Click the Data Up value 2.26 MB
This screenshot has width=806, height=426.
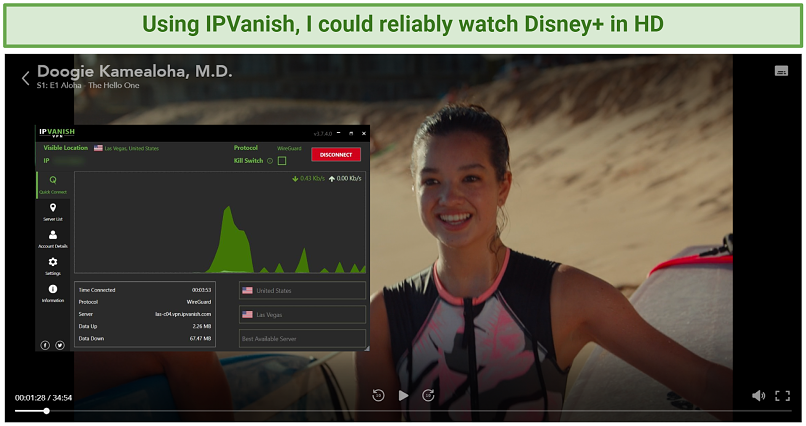point(202,326)
